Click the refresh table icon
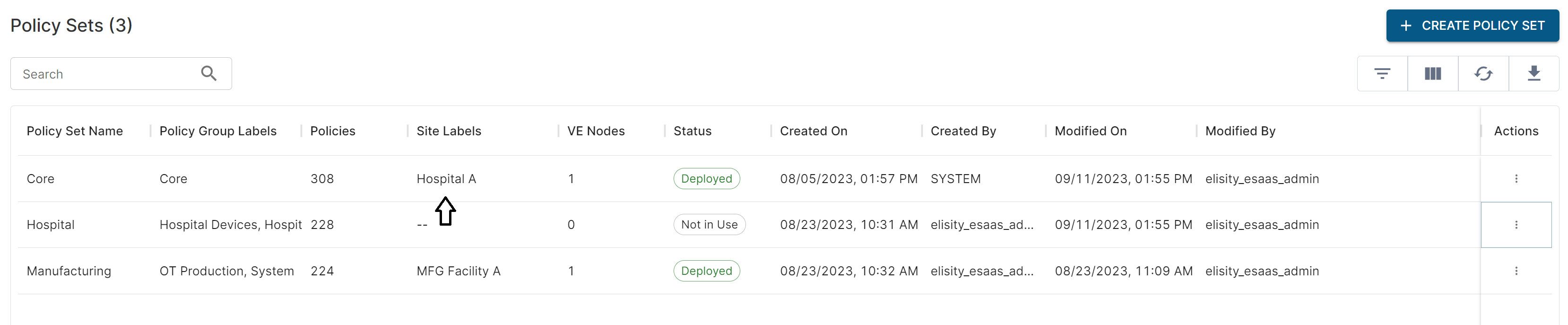This screenshot has height=325, width=1568. pos(1483,74)
